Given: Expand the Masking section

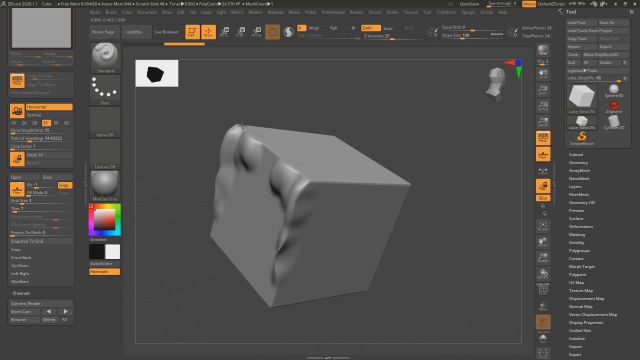Looking at the screenshot, I should tap(577, 235).
